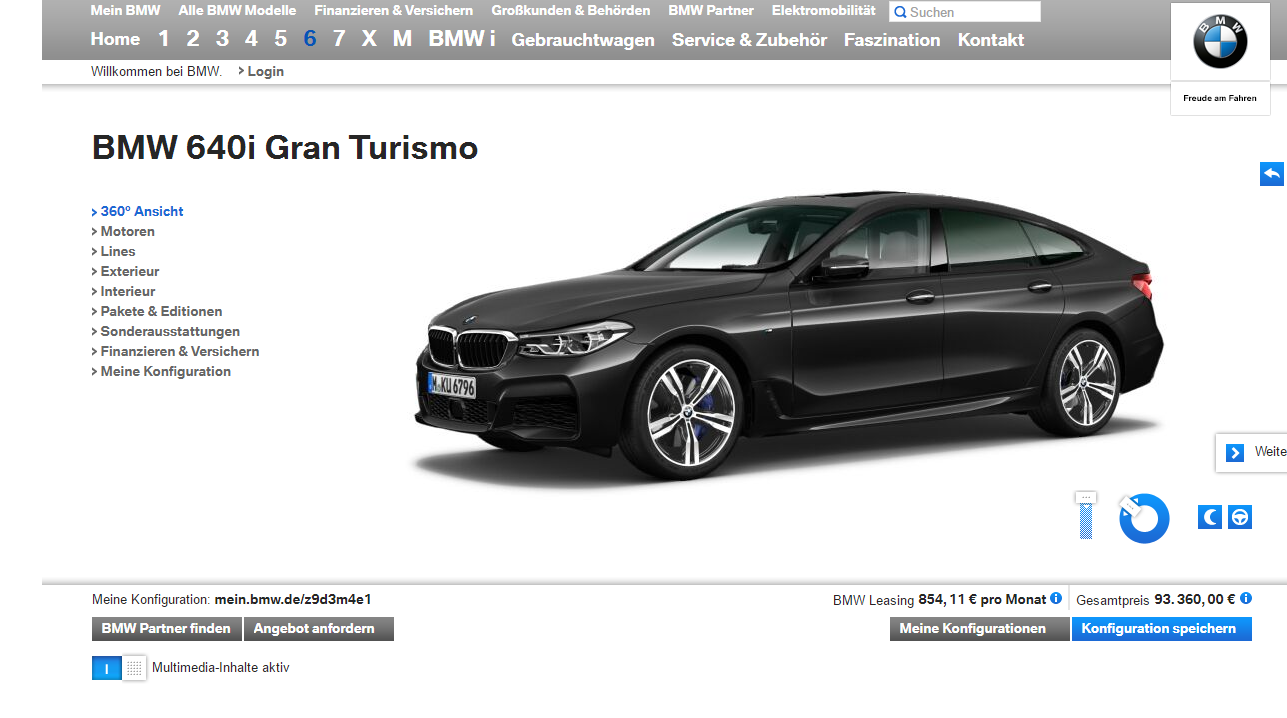Select the 5 series nav item
The width and height of the screenshot is (1287, 718).
(x=281, y=39)
